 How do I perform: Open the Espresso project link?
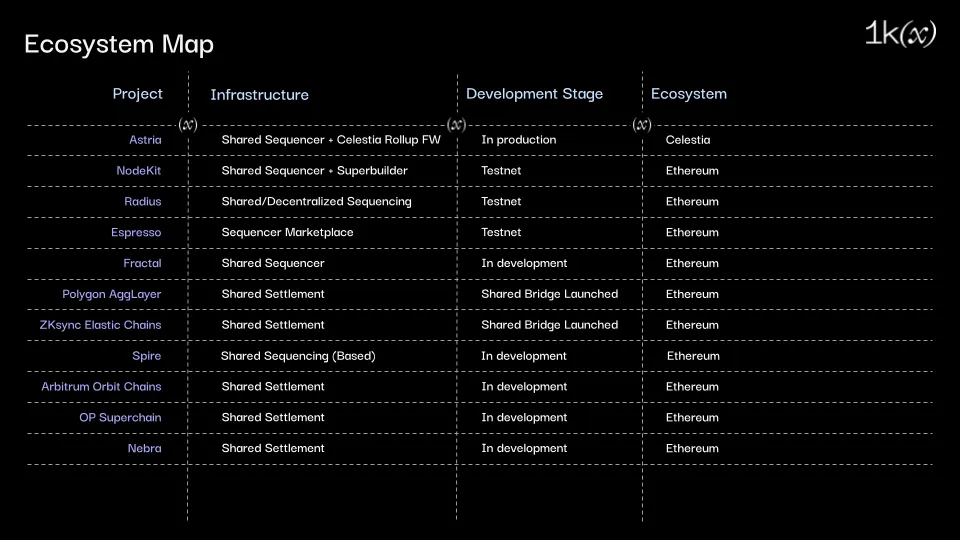[136, 233]
